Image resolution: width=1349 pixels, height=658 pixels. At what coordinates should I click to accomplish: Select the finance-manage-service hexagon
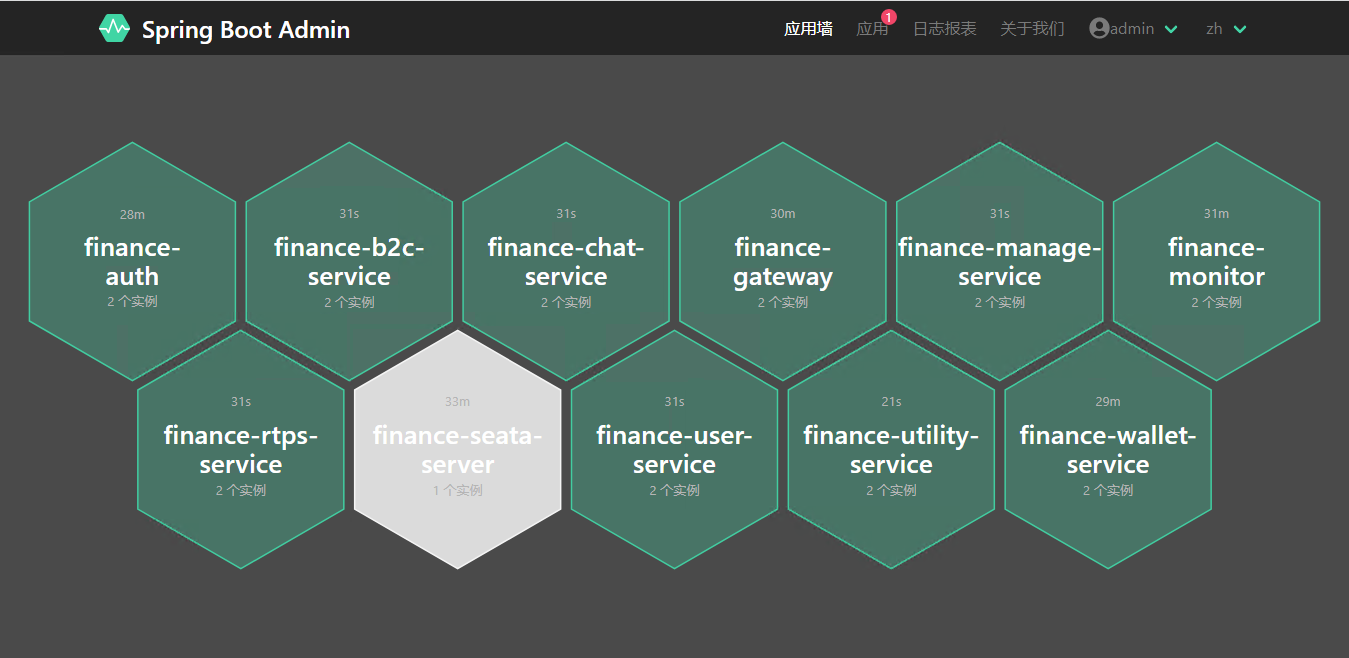pos(1000,261)
